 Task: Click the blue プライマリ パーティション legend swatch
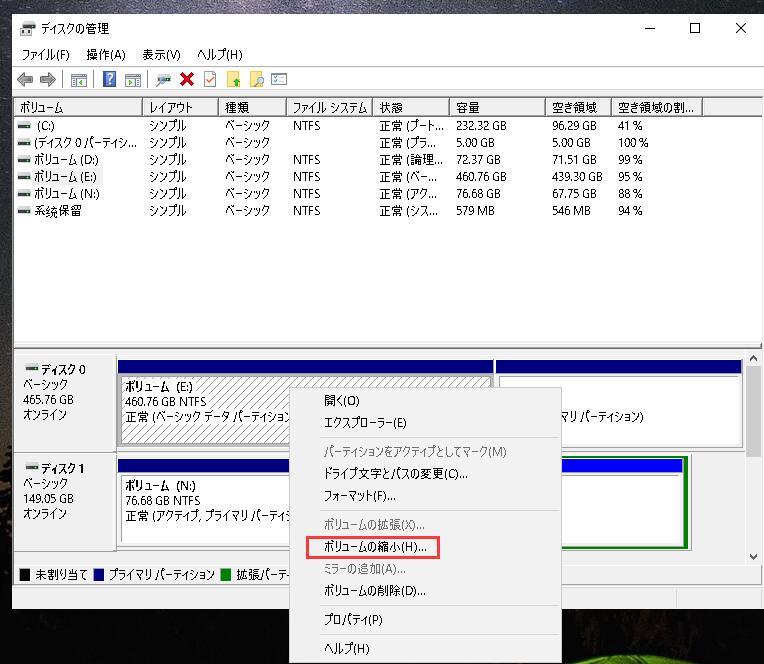pyautogui.click(x=99, y=575)
